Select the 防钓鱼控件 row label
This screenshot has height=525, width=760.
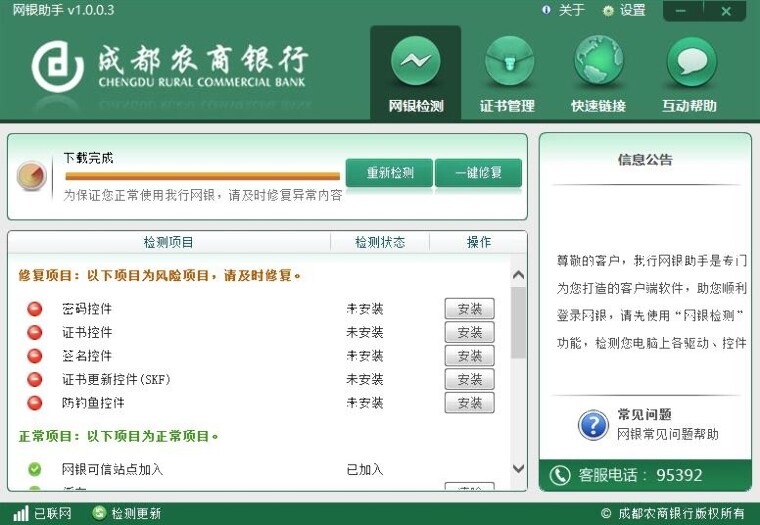point(93,402)
